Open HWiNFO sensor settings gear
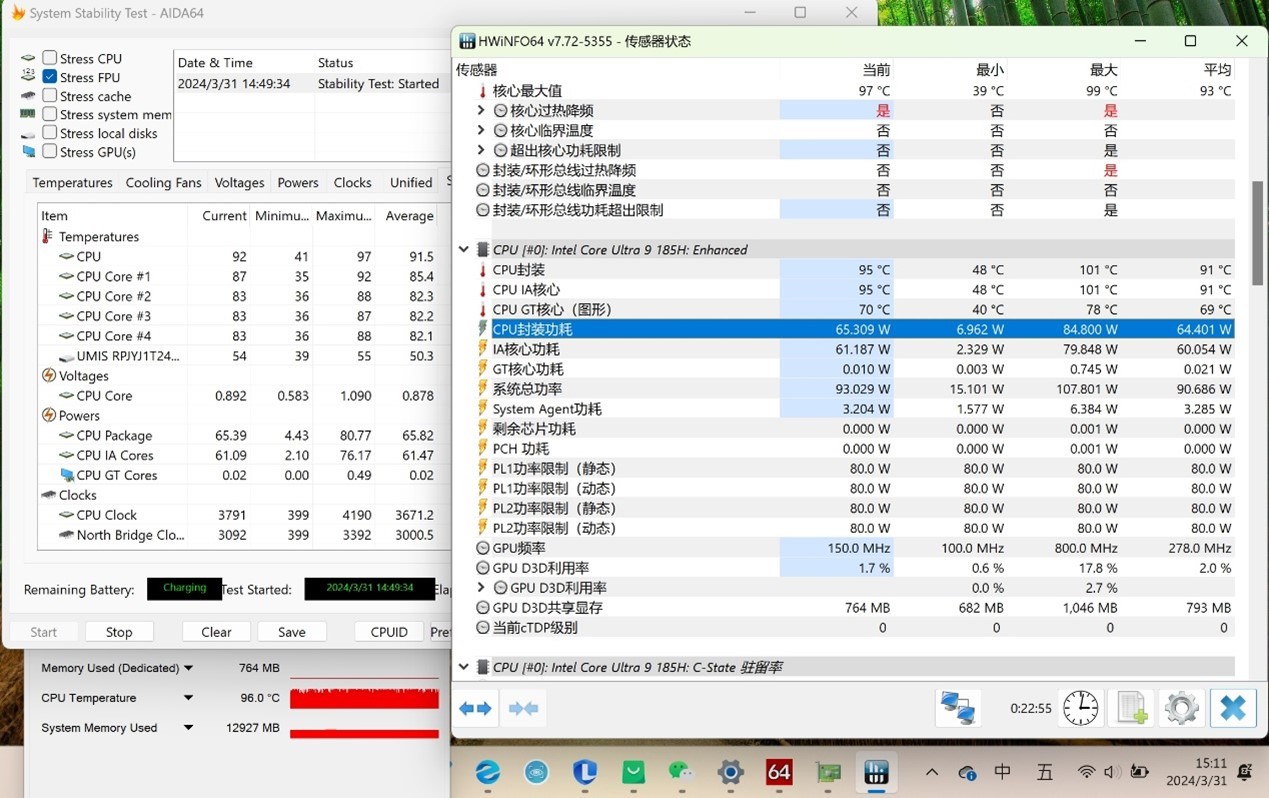The image size is (1269, 798). click(x=1182, y=708)
